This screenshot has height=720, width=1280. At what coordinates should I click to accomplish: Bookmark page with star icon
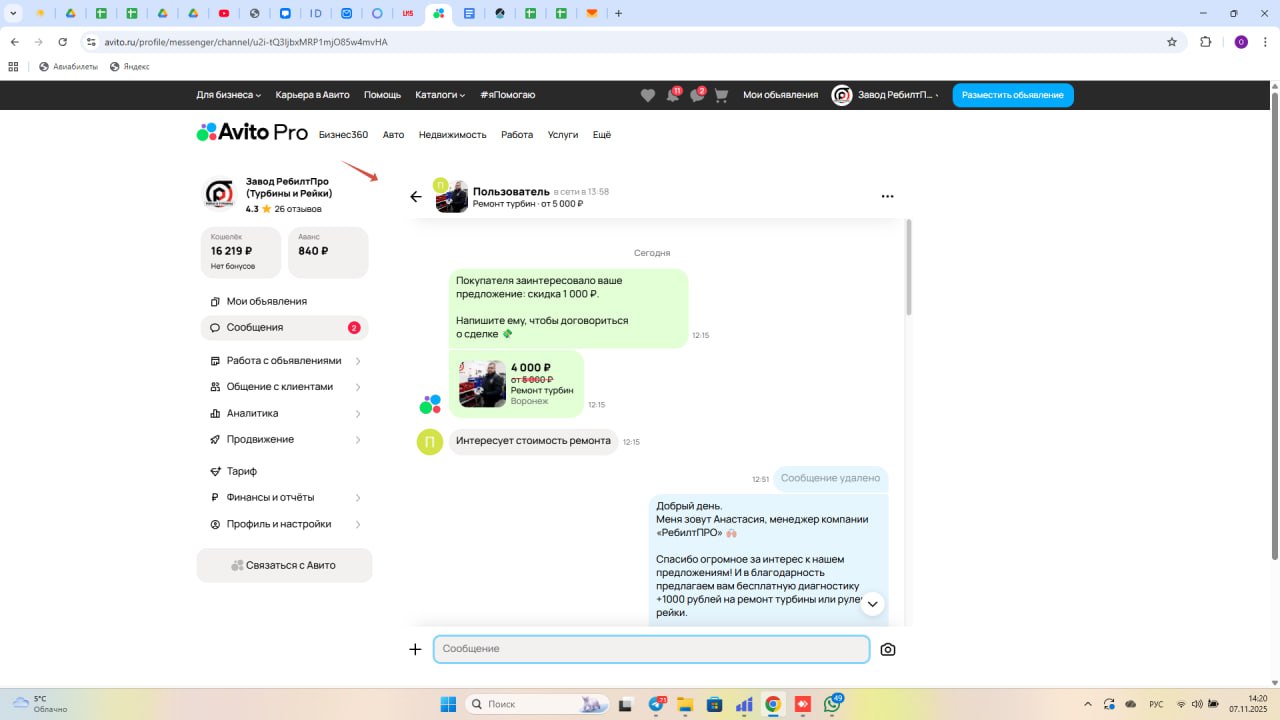[x=1172, y=42]
